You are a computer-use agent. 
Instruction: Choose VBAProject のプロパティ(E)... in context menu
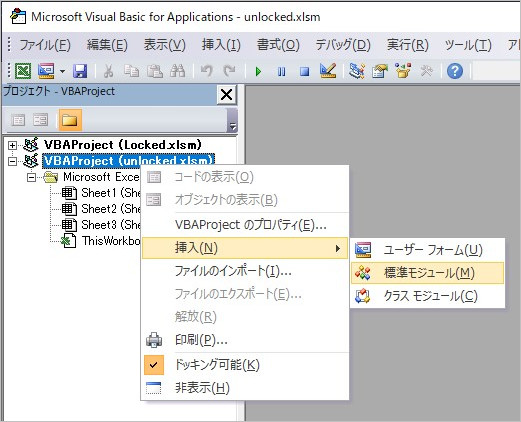pyautogui.click(x=245, y=225)
